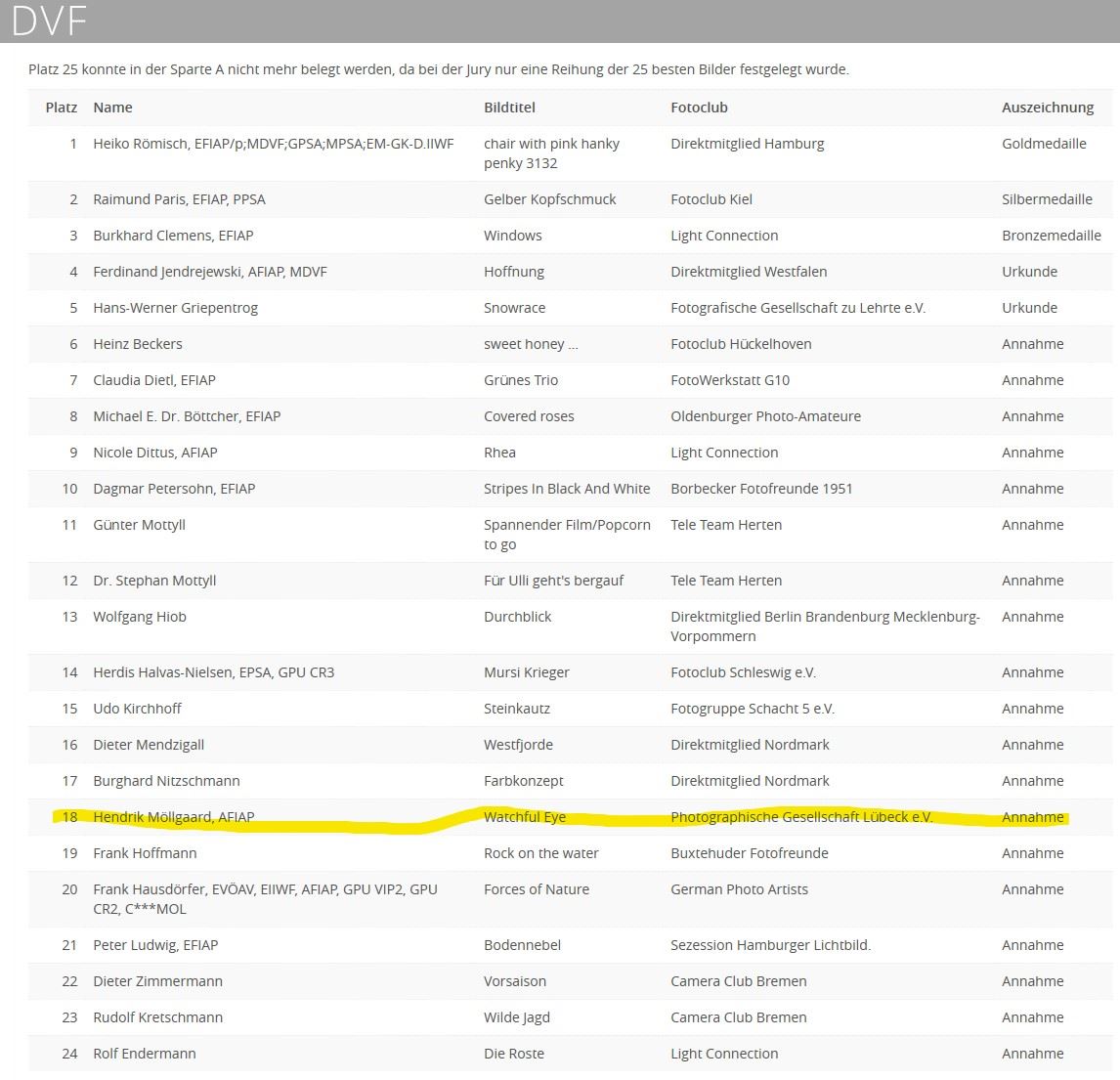This screenshot has width=1120, height=1080.
Task: Click the Bronzemedaille award cell
Action: [1052, 236]
